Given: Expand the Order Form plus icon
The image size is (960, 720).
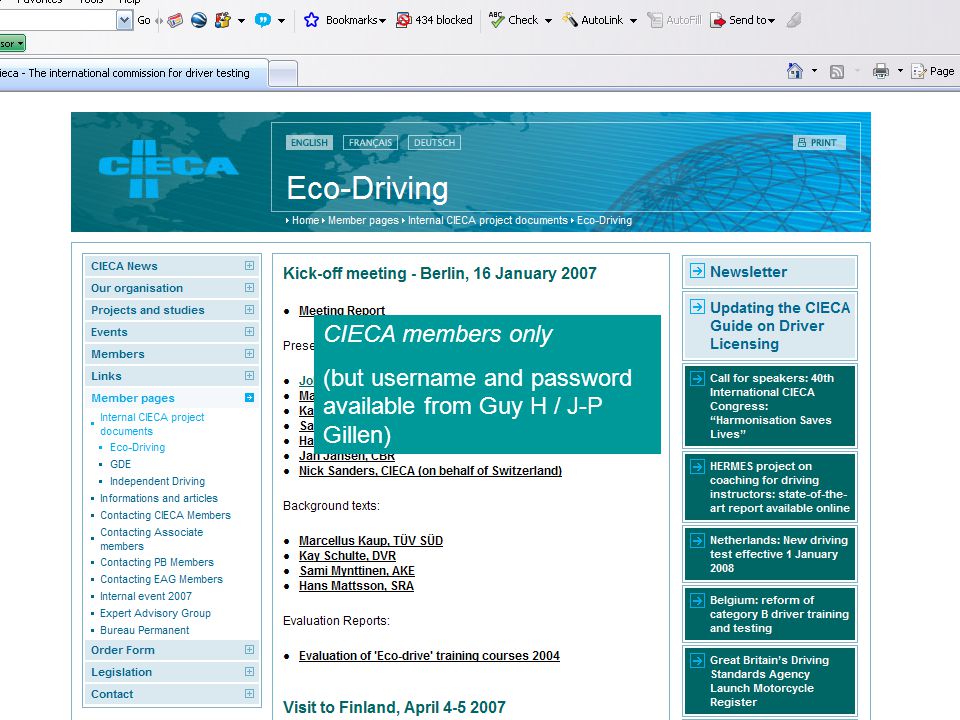Looking at the screenshot, I should click(249, 650).
